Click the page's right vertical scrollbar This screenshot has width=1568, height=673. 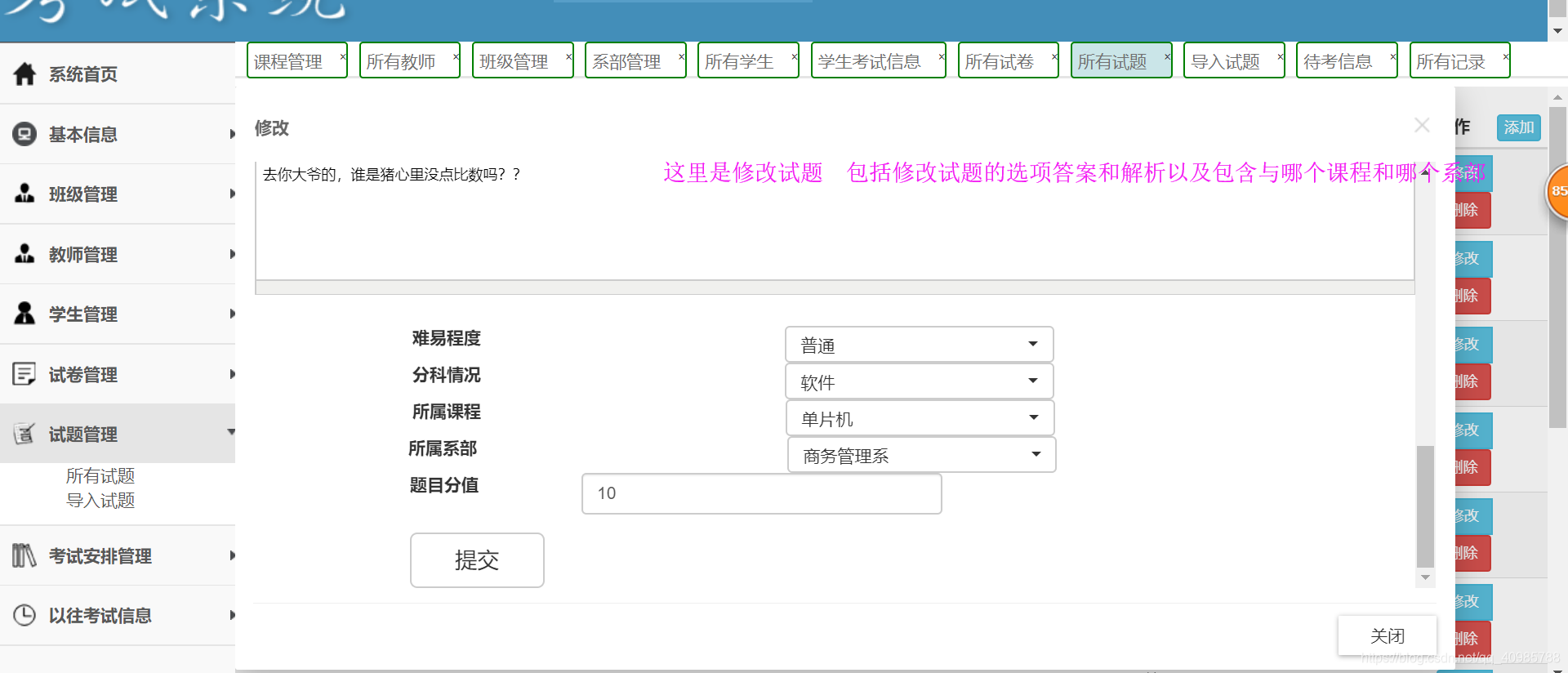(x=1558, y=267)
